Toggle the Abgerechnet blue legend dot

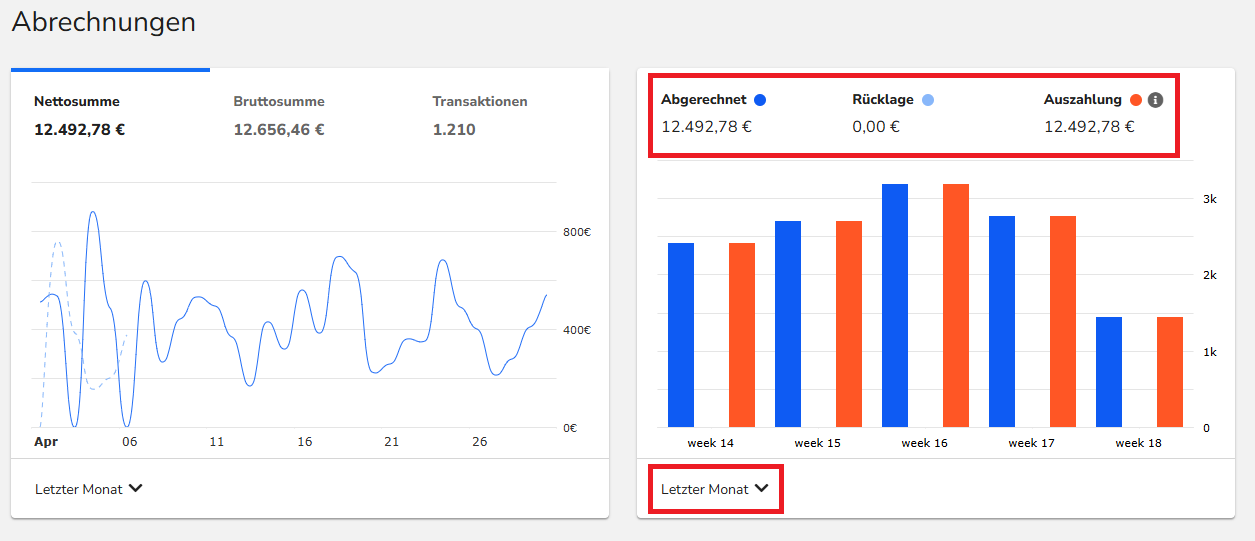pos(760,100)
